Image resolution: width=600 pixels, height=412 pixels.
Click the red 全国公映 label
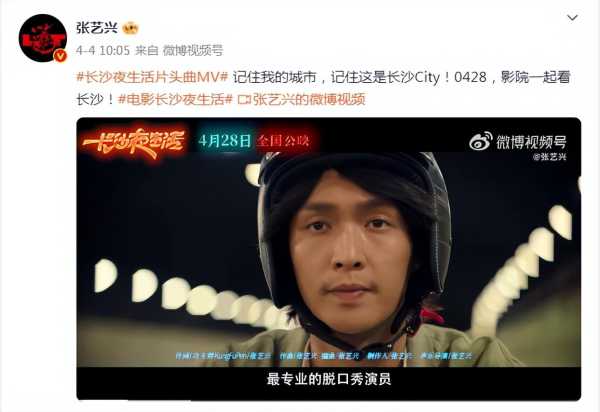pos(283,141)
